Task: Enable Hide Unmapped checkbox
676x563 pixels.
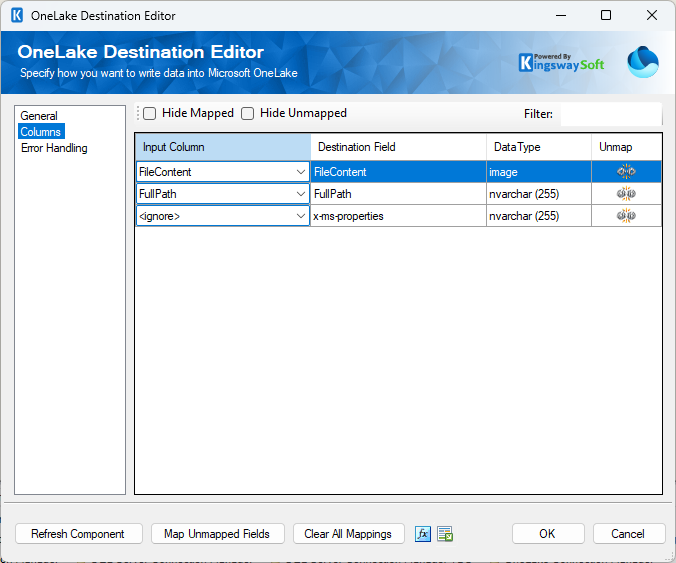Action: click(247, 113)
